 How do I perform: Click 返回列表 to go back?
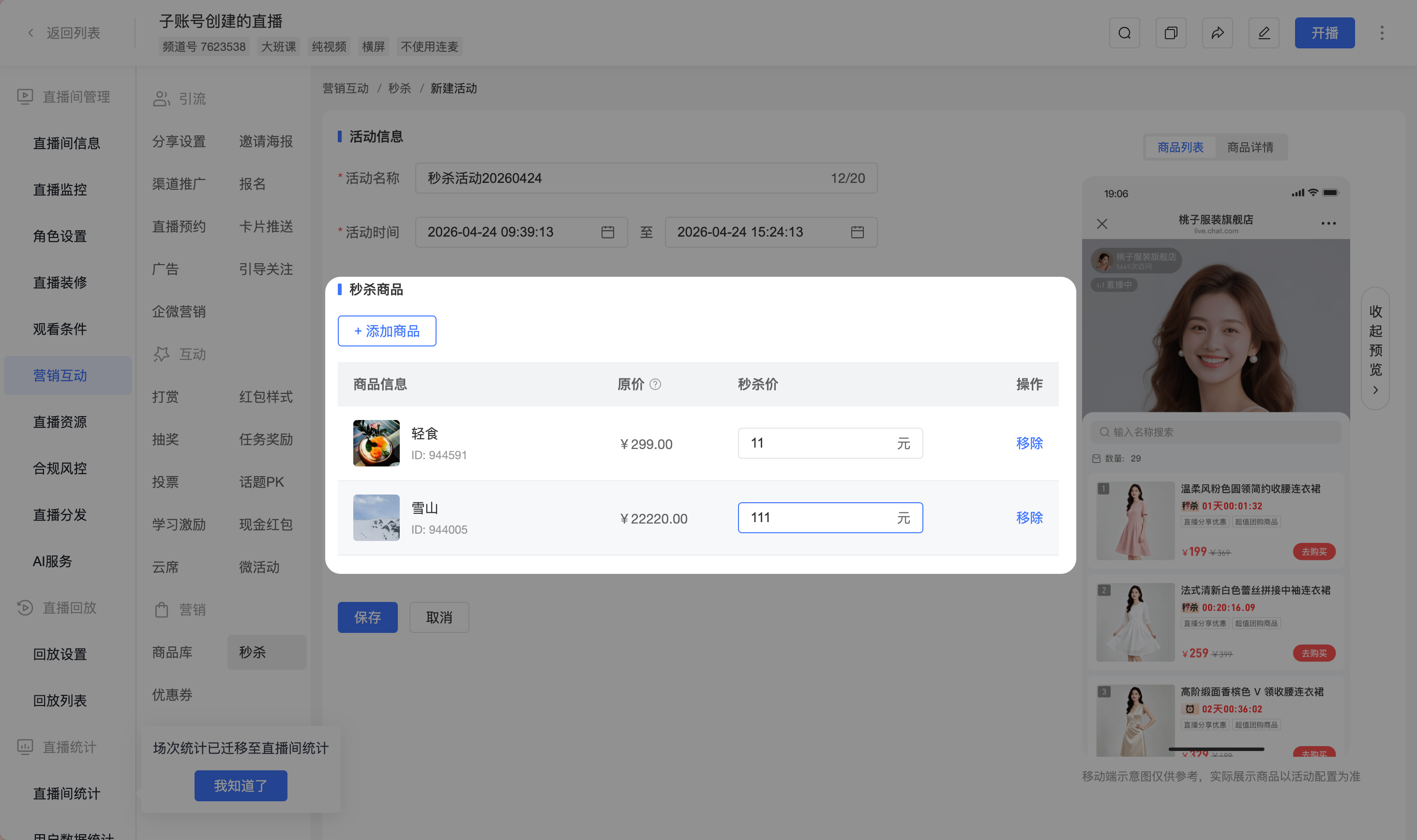[73, 33]
